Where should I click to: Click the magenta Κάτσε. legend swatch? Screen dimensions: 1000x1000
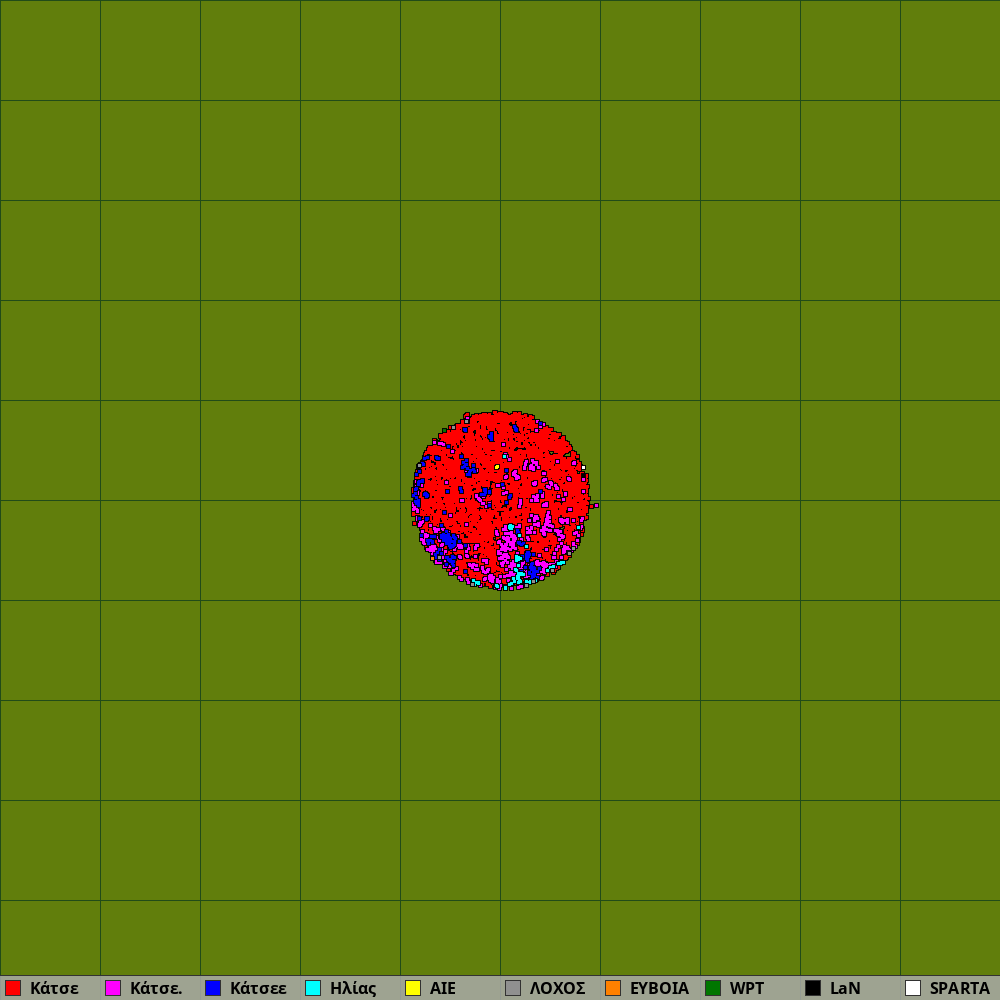pyautogui.click(x=113, y=988)
